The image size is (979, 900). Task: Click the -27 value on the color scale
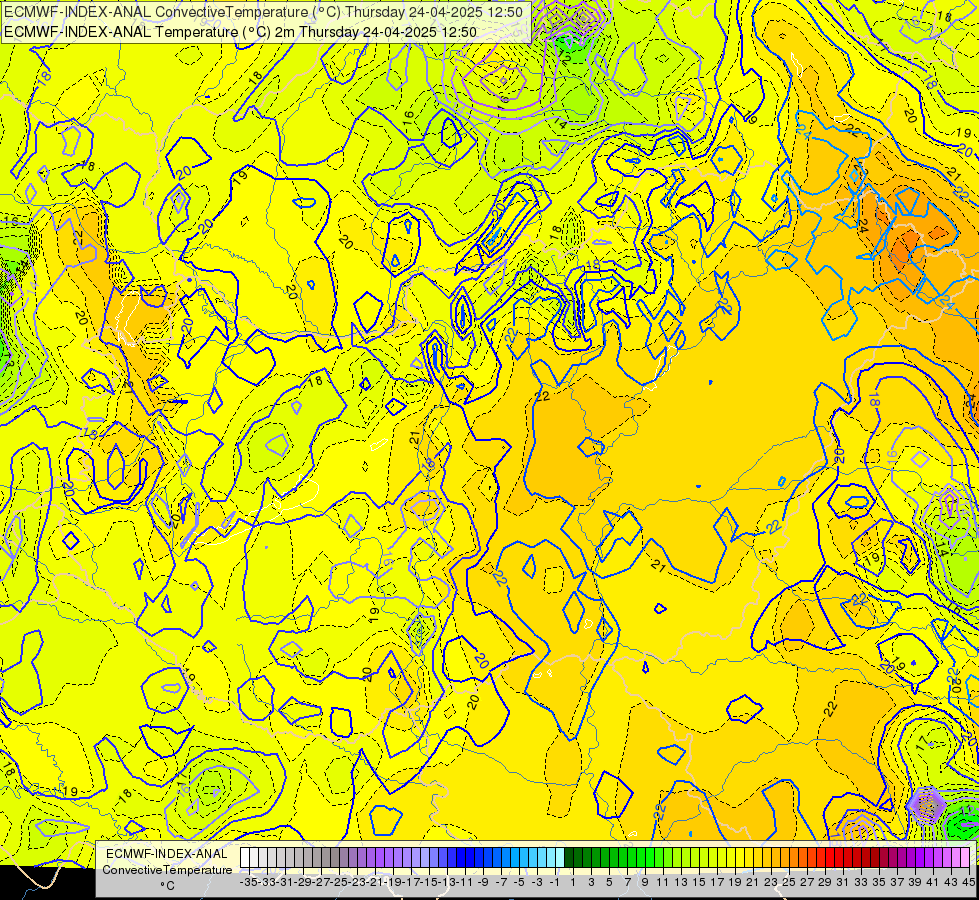(322, 882)
